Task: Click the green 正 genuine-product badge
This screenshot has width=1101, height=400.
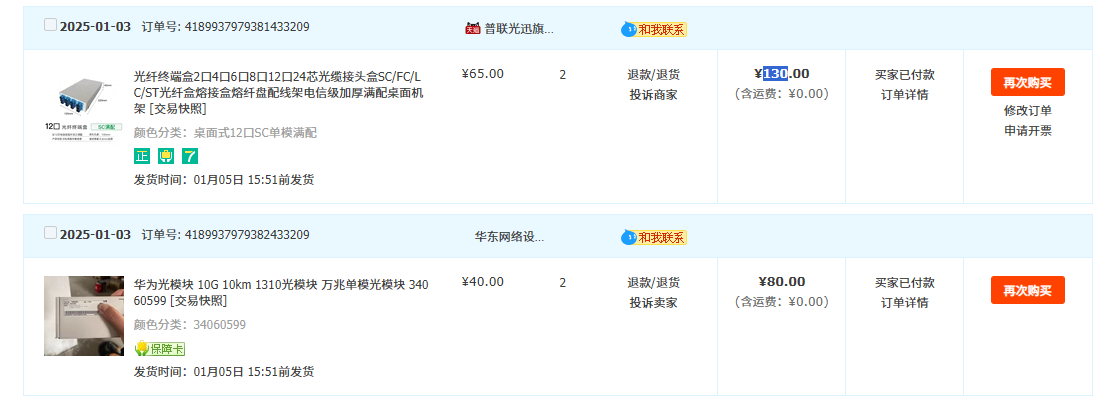Action: click(142, 156)
